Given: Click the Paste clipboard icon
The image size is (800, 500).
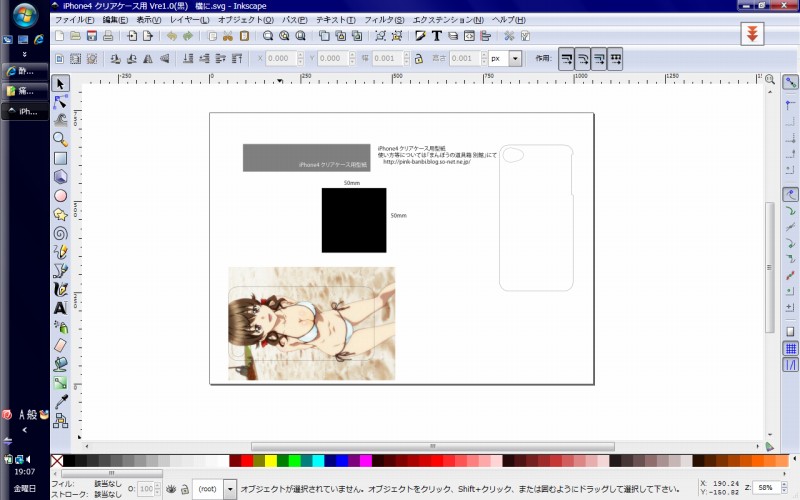Looking at the screenshot, I should tap(244, 36).
